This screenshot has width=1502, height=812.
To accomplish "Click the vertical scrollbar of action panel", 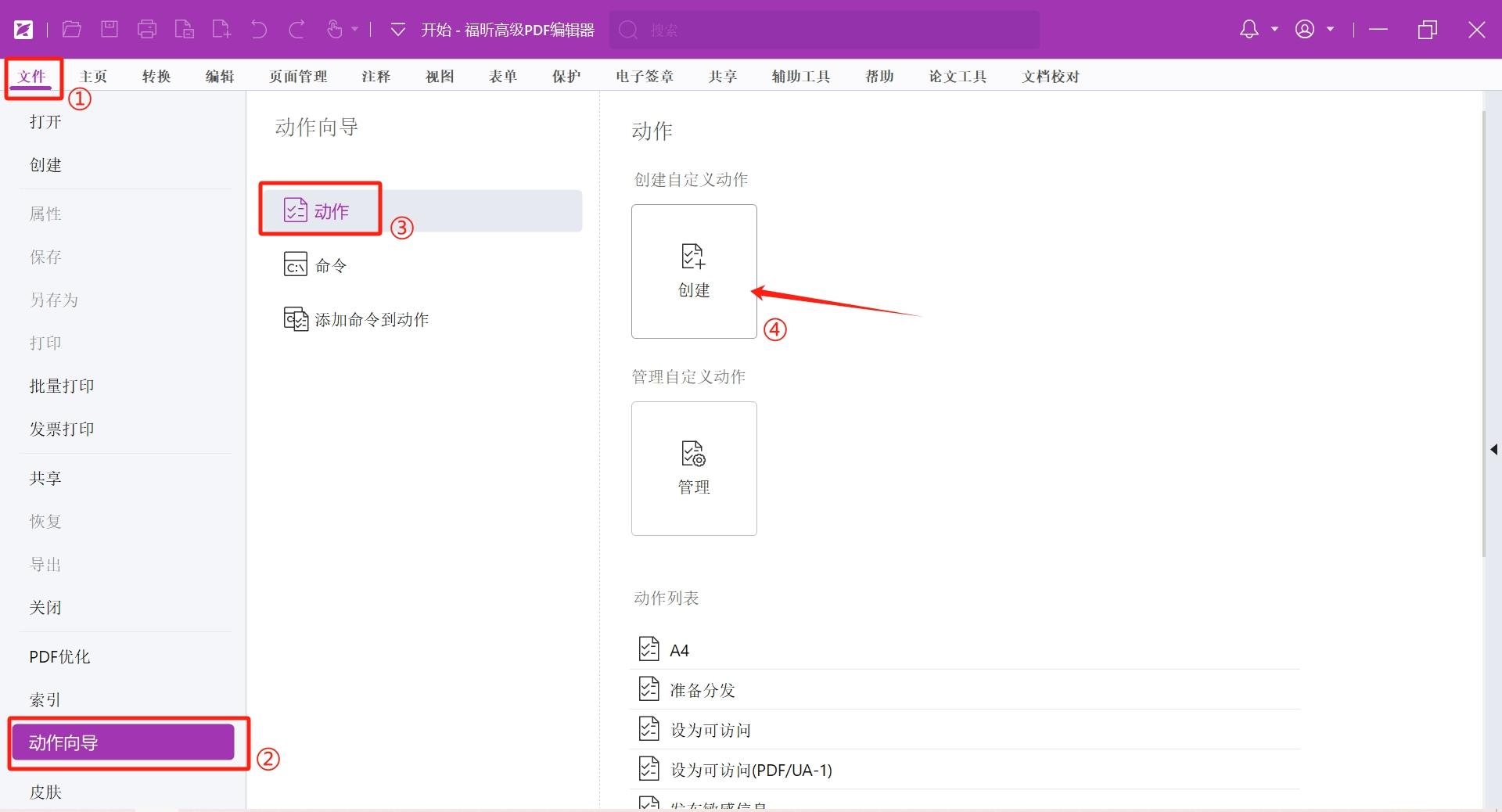I will click(1484, 334).
